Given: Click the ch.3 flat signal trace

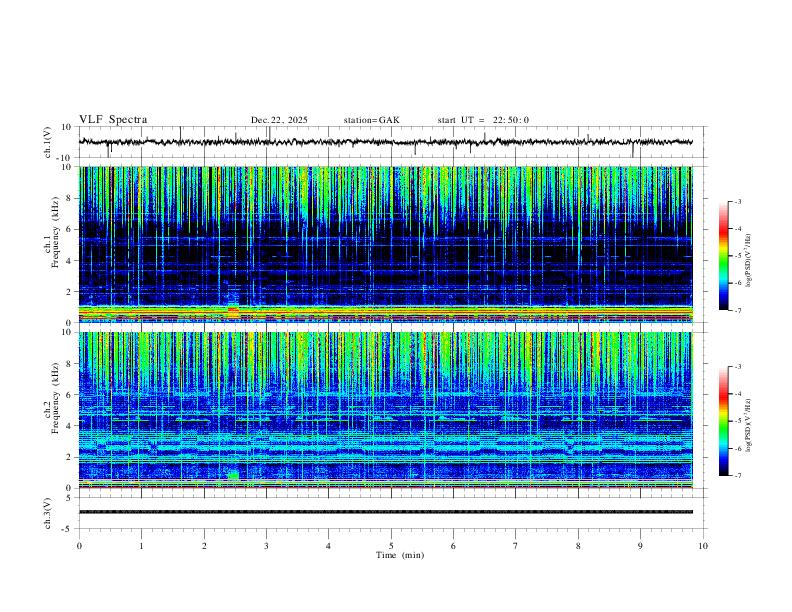Looking at the screenshot, I should pyautogui.click(x=385, y=512).
